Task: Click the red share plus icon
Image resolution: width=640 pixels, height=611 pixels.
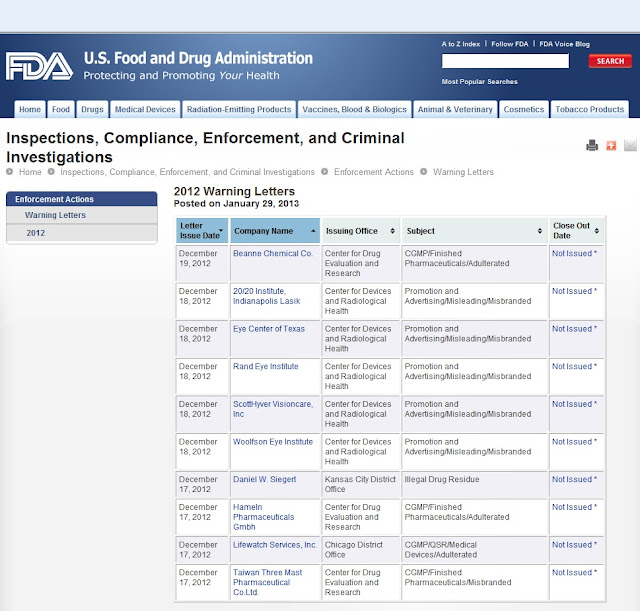Action: coord(611,145)
